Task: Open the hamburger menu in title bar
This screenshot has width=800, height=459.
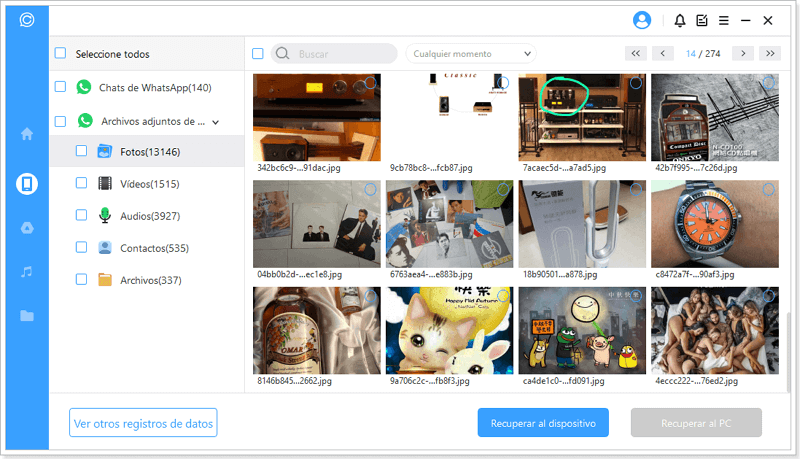Action: 724,20
